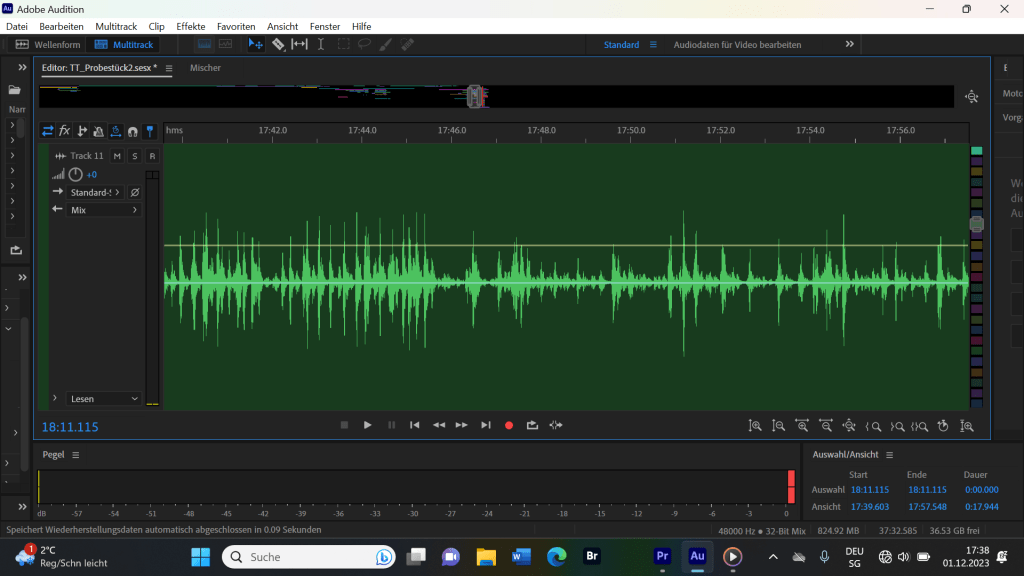This screenshot has height=576, width=1024.
Task: Mute Track 11 with M button
Action: (117, 156)
